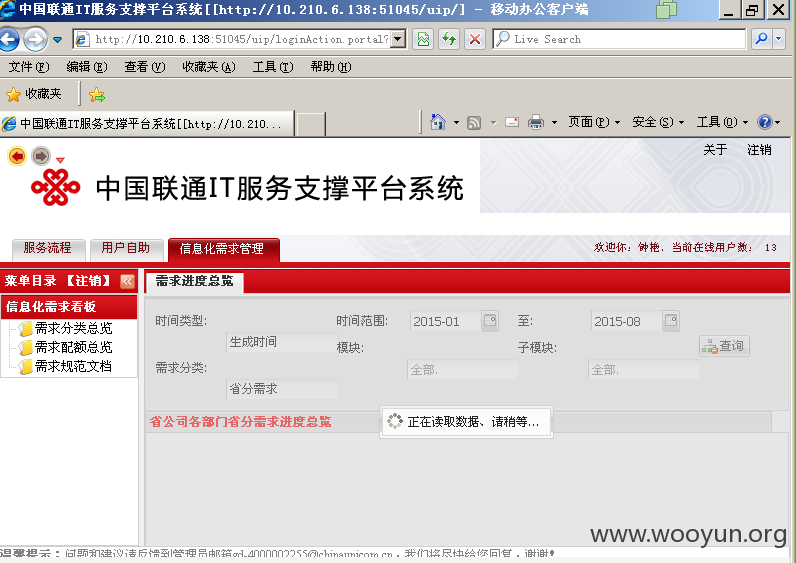Expand the address bar dropdown
This screenshot has width=796, height=563.
point(398,39)
